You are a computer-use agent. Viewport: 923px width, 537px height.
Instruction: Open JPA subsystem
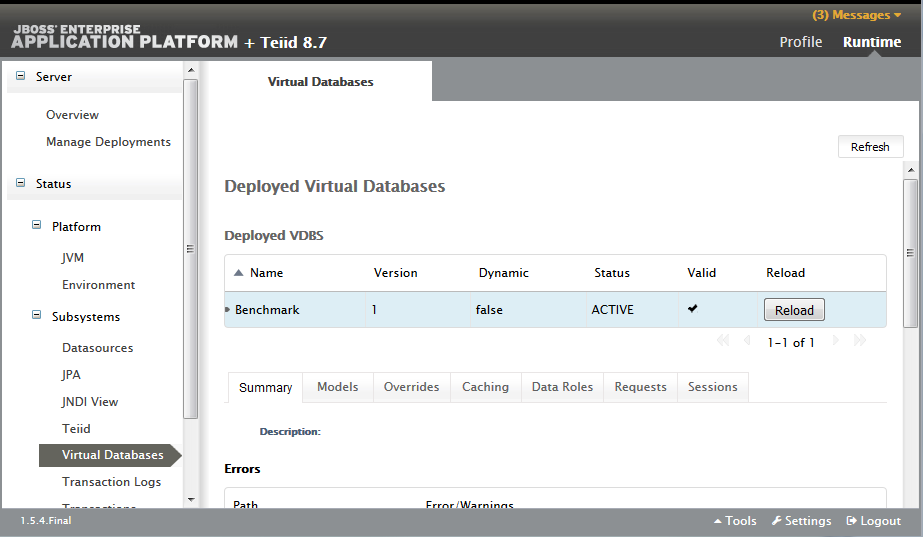(71, 375)
